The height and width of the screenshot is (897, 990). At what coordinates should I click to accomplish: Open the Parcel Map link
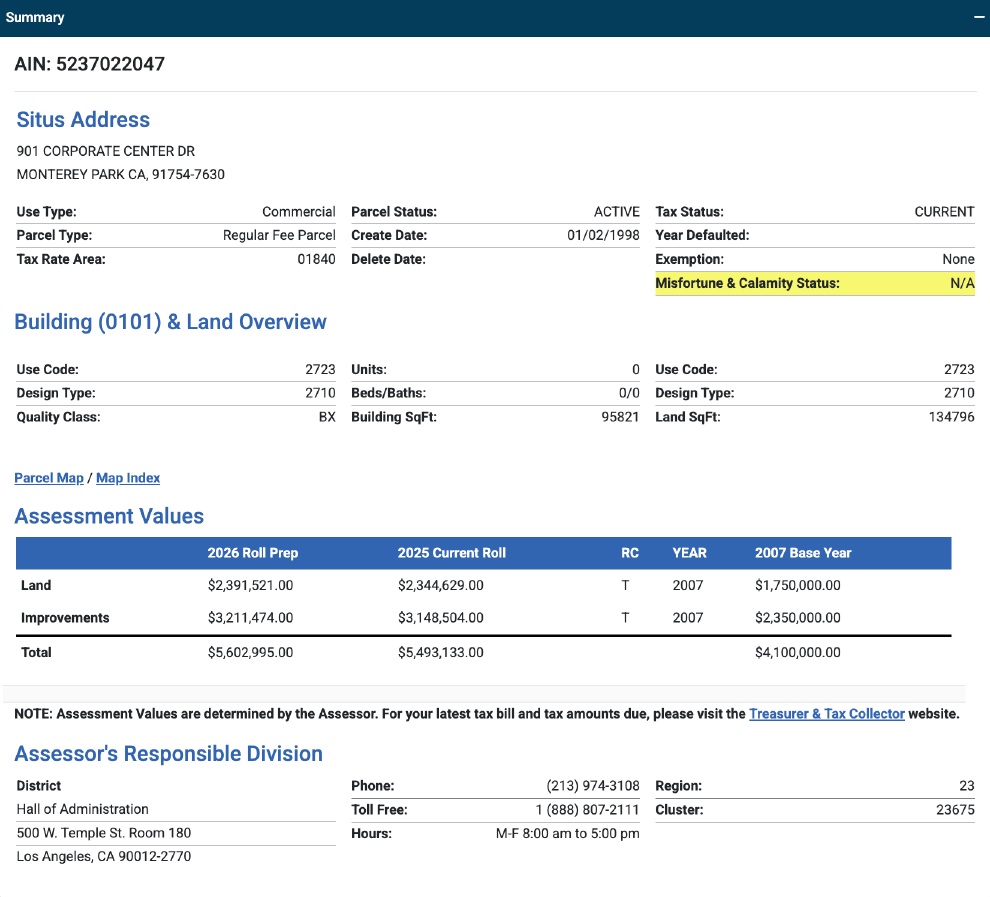(49, 478)
